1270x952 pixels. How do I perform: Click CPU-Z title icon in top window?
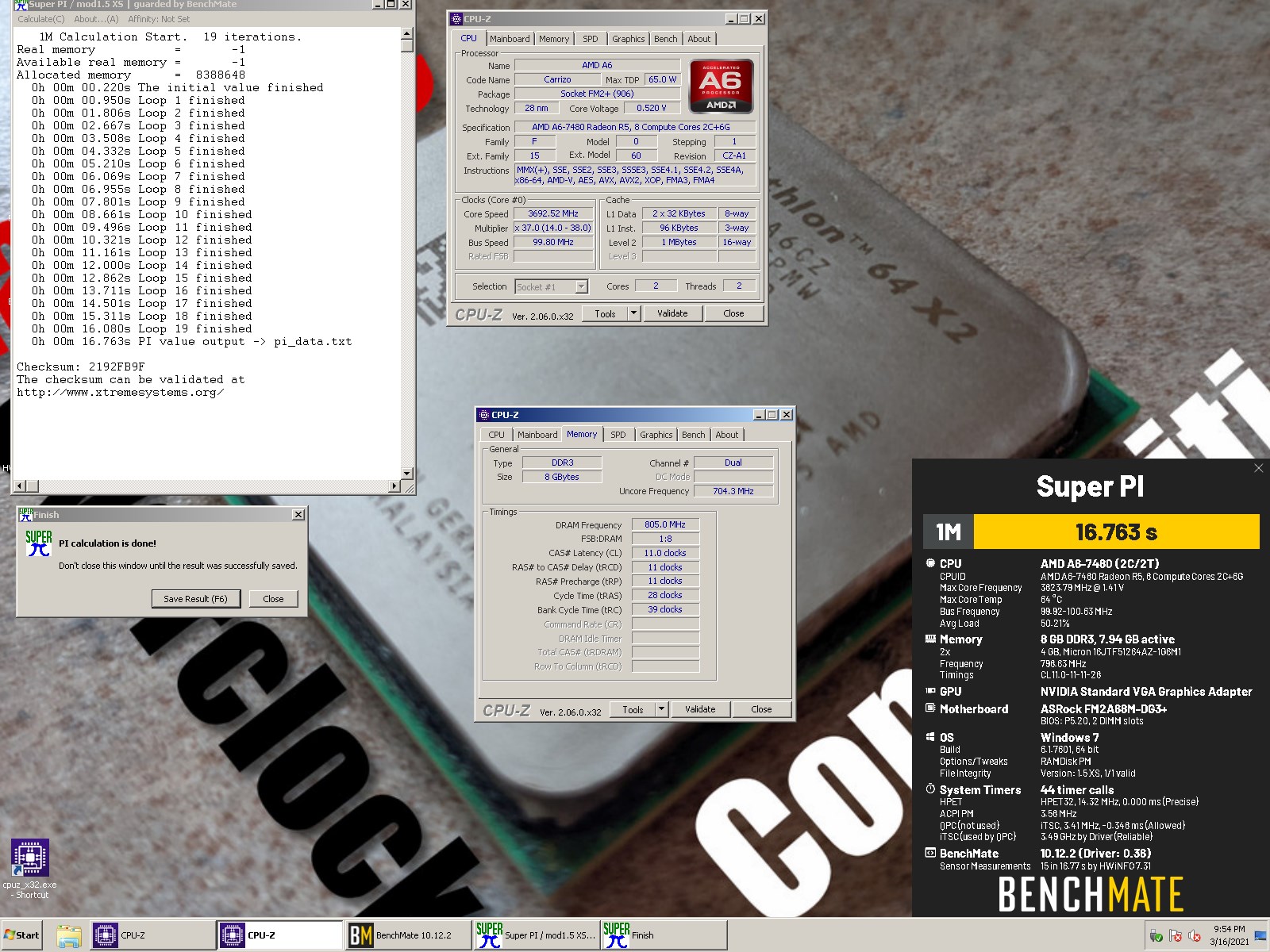[456, 19]
